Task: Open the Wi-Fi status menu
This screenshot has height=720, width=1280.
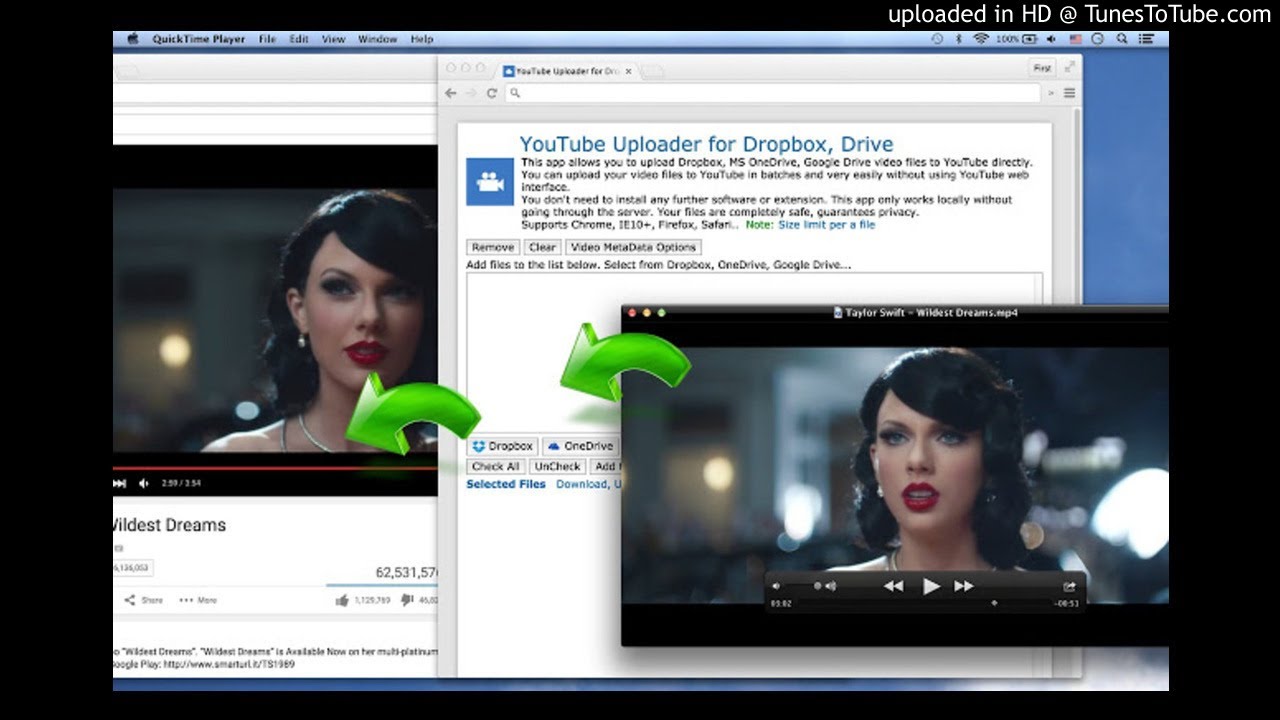Action: pyautogui.click(x=980, y=39)
